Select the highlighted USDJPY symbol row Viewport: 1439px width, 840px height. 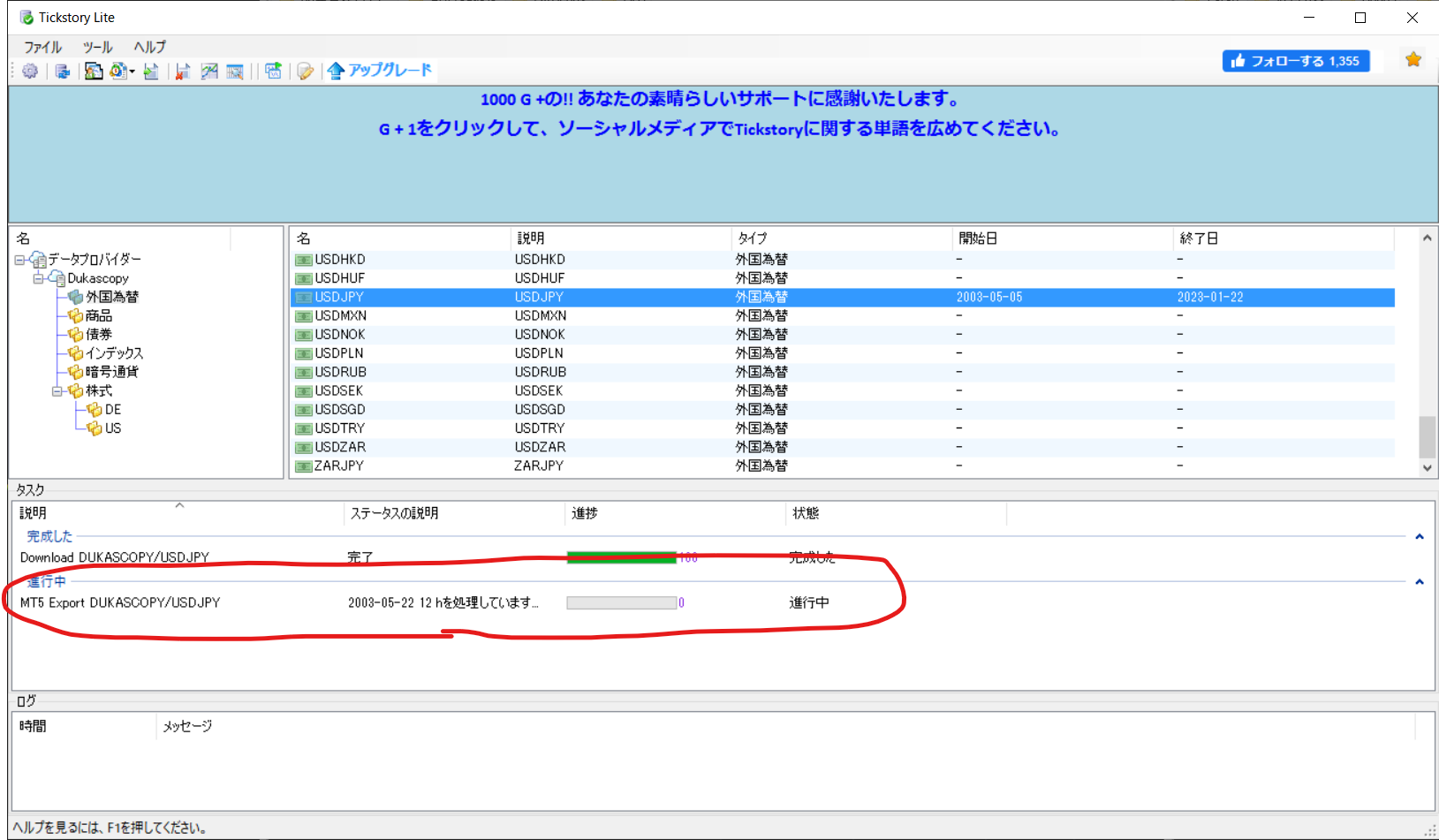[x=843, y=298]
